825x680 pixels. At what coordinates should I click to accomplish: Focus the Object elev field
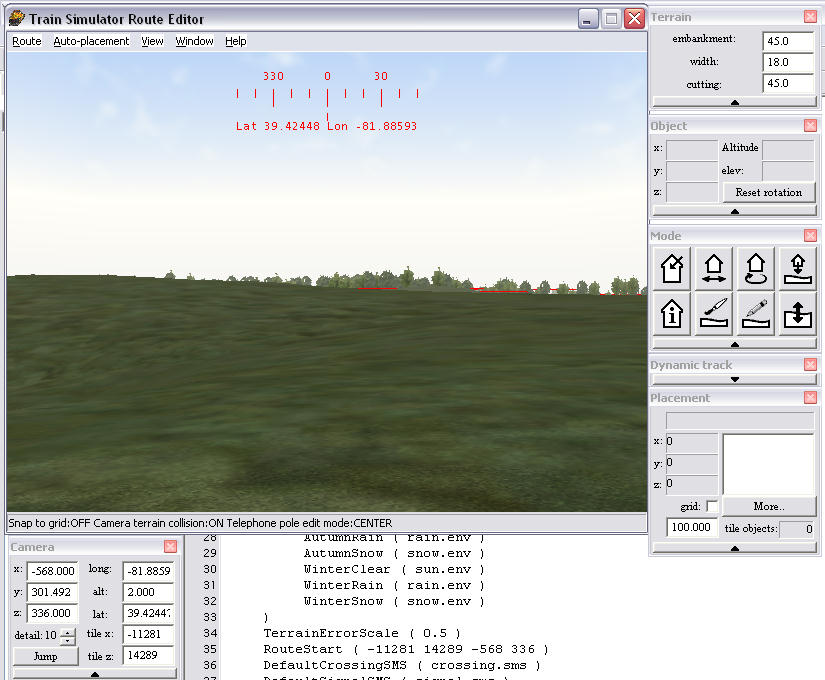788,171
